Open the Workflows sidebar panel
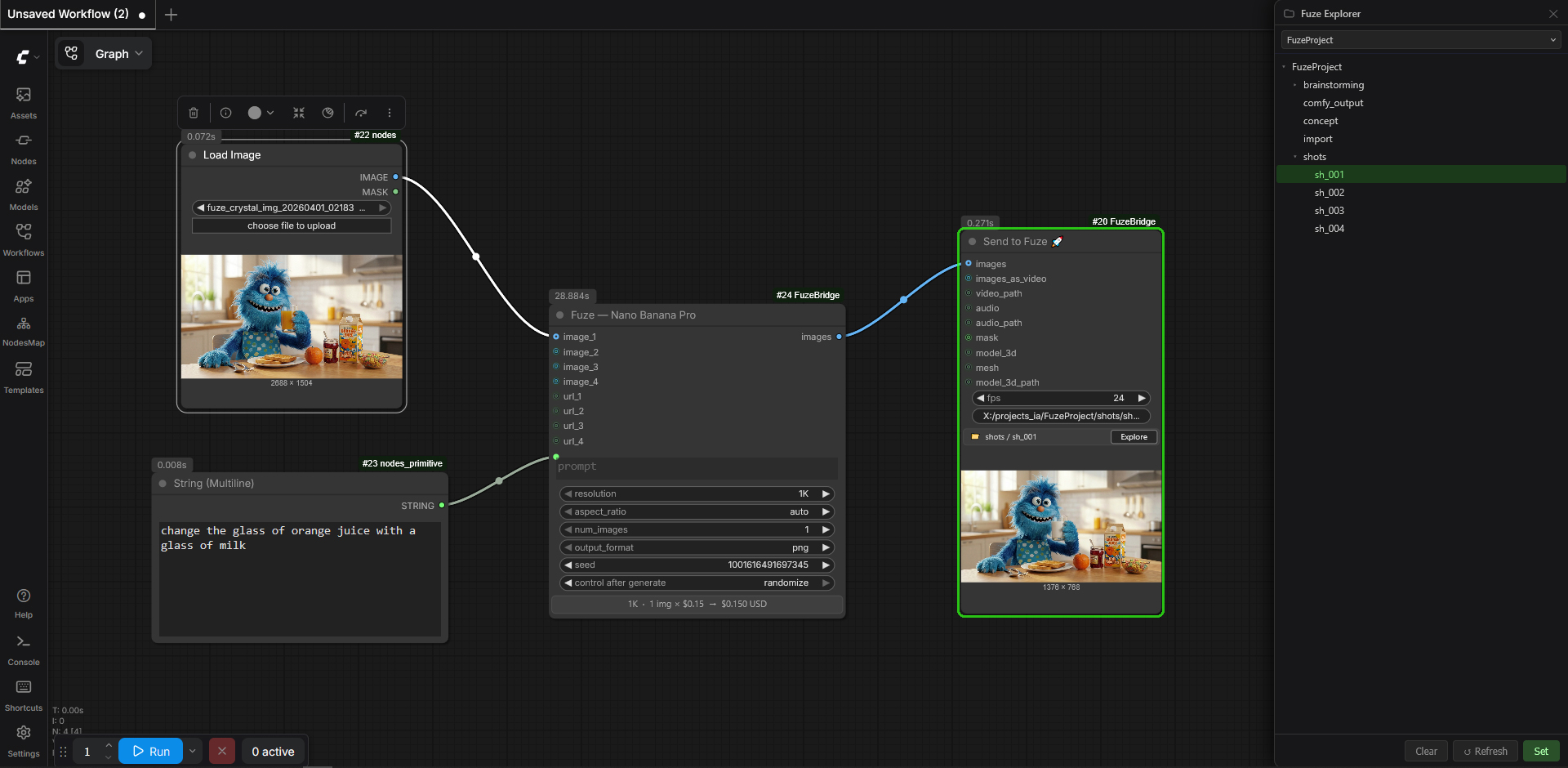The height and width of the screenshot is (768, 1568). click(24, 240)
